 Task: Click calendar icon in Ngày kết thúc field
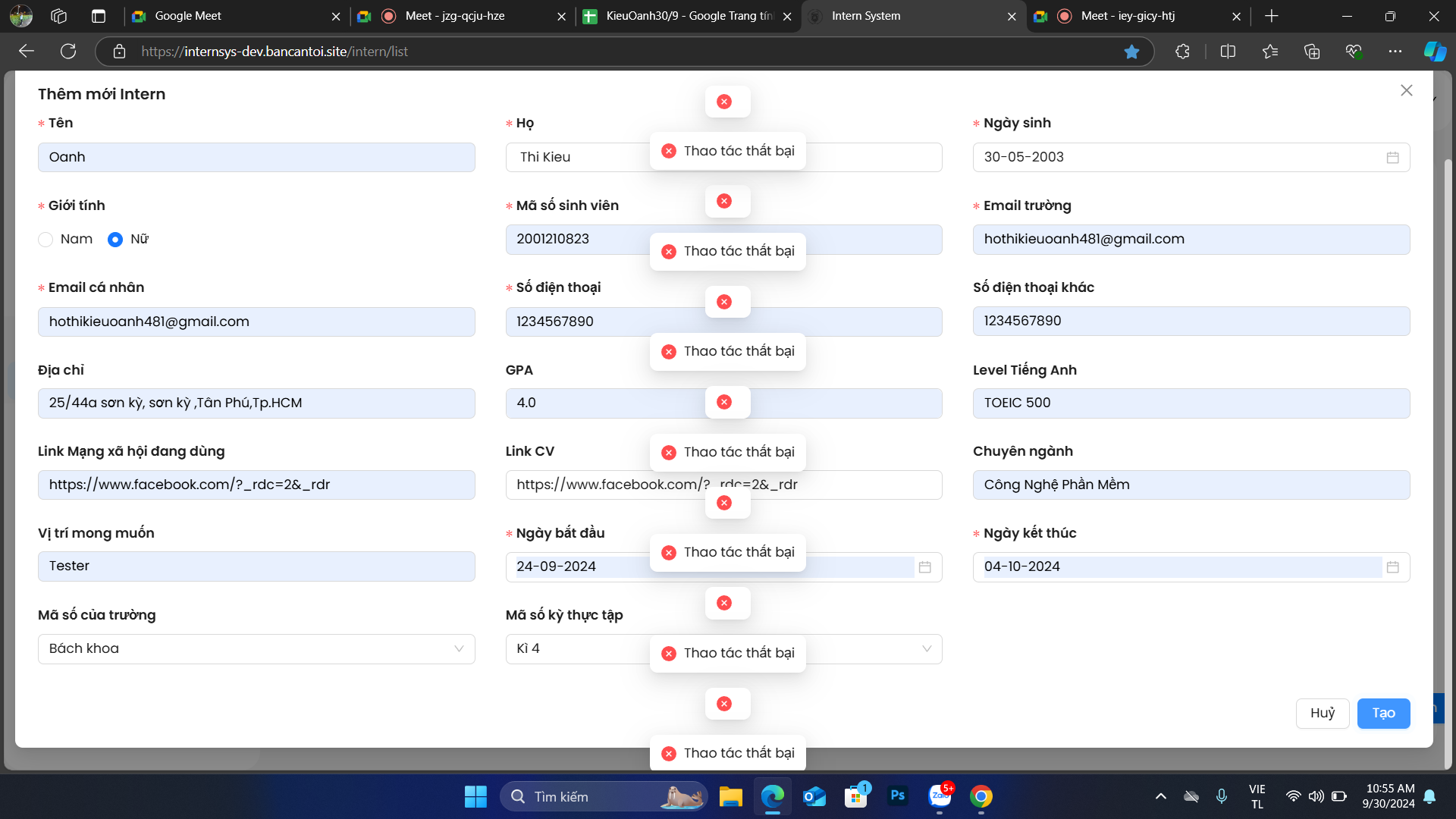1392,567
